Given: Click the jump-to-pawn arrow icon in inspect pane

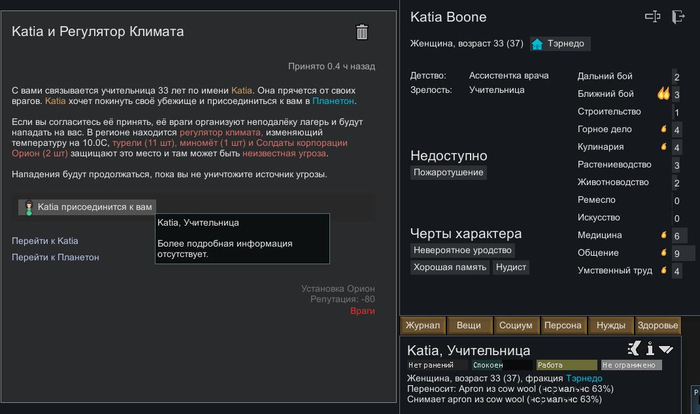Looking at the screenshot, I should [633, 348].
